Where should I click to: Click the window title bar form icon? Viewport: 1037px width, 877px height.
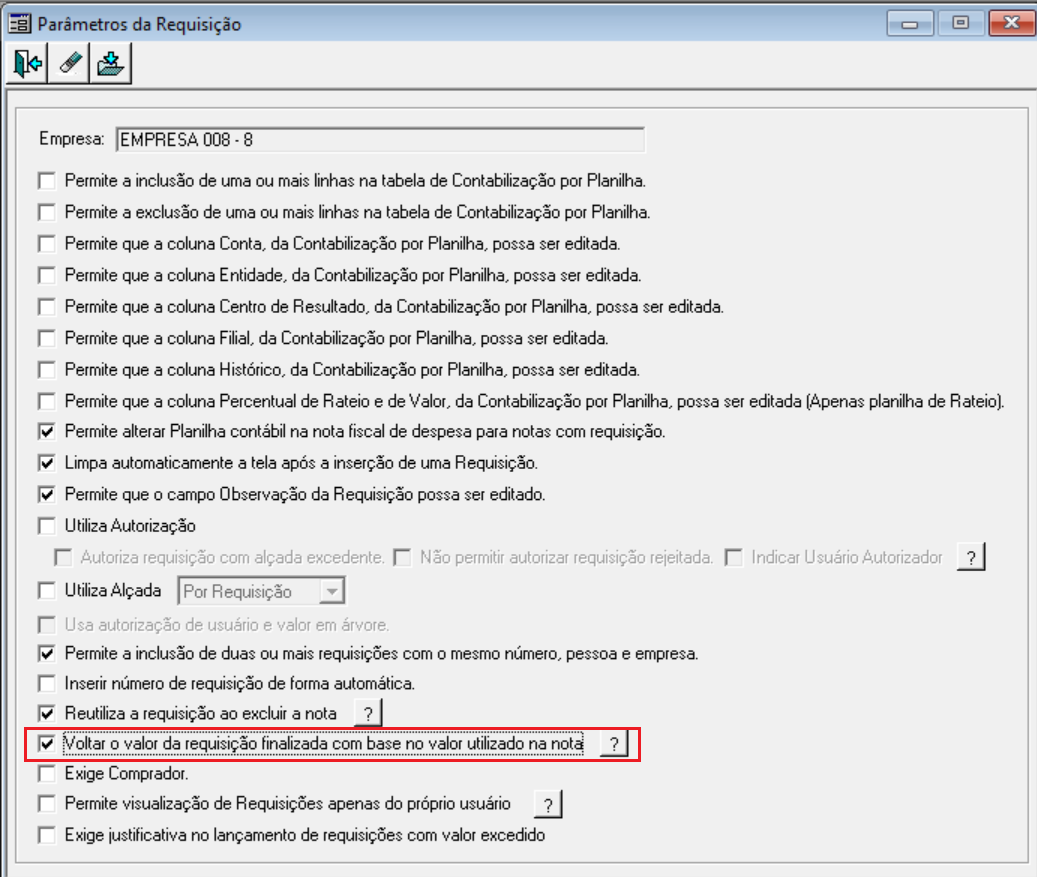(x=19, y=24)
